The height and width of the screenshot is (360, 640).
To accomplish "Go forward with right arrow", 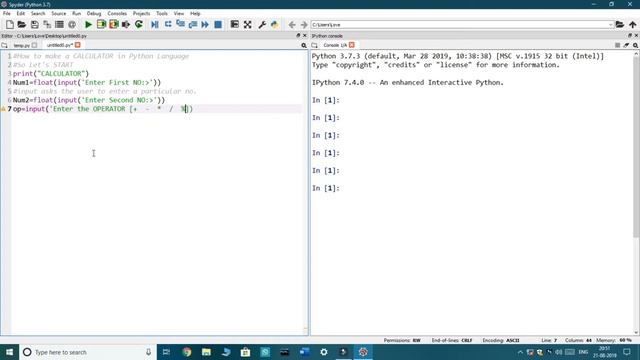I will coord(304,24).
